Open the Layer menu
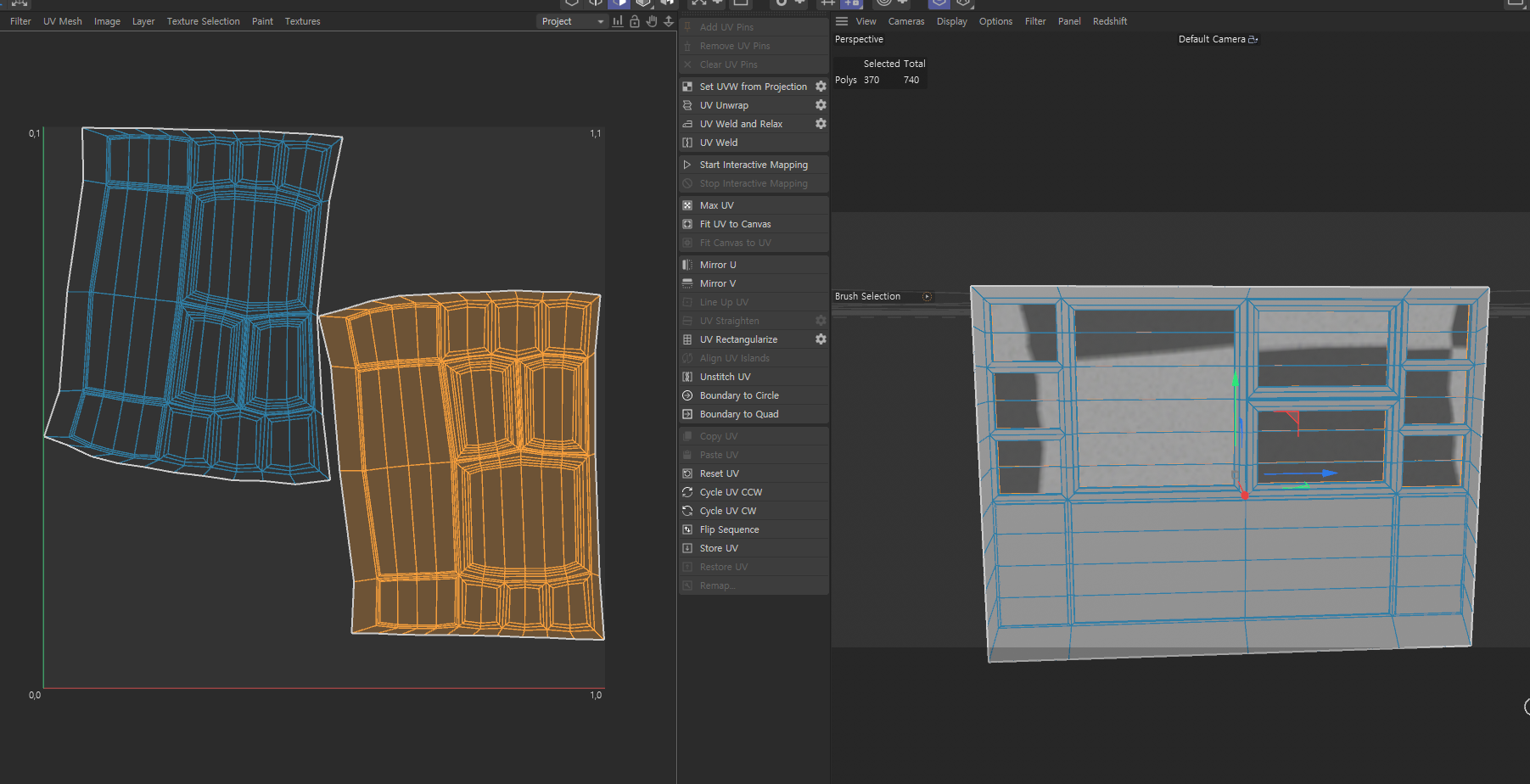Viewport: 1530px width, 784px height. [143, 21]
